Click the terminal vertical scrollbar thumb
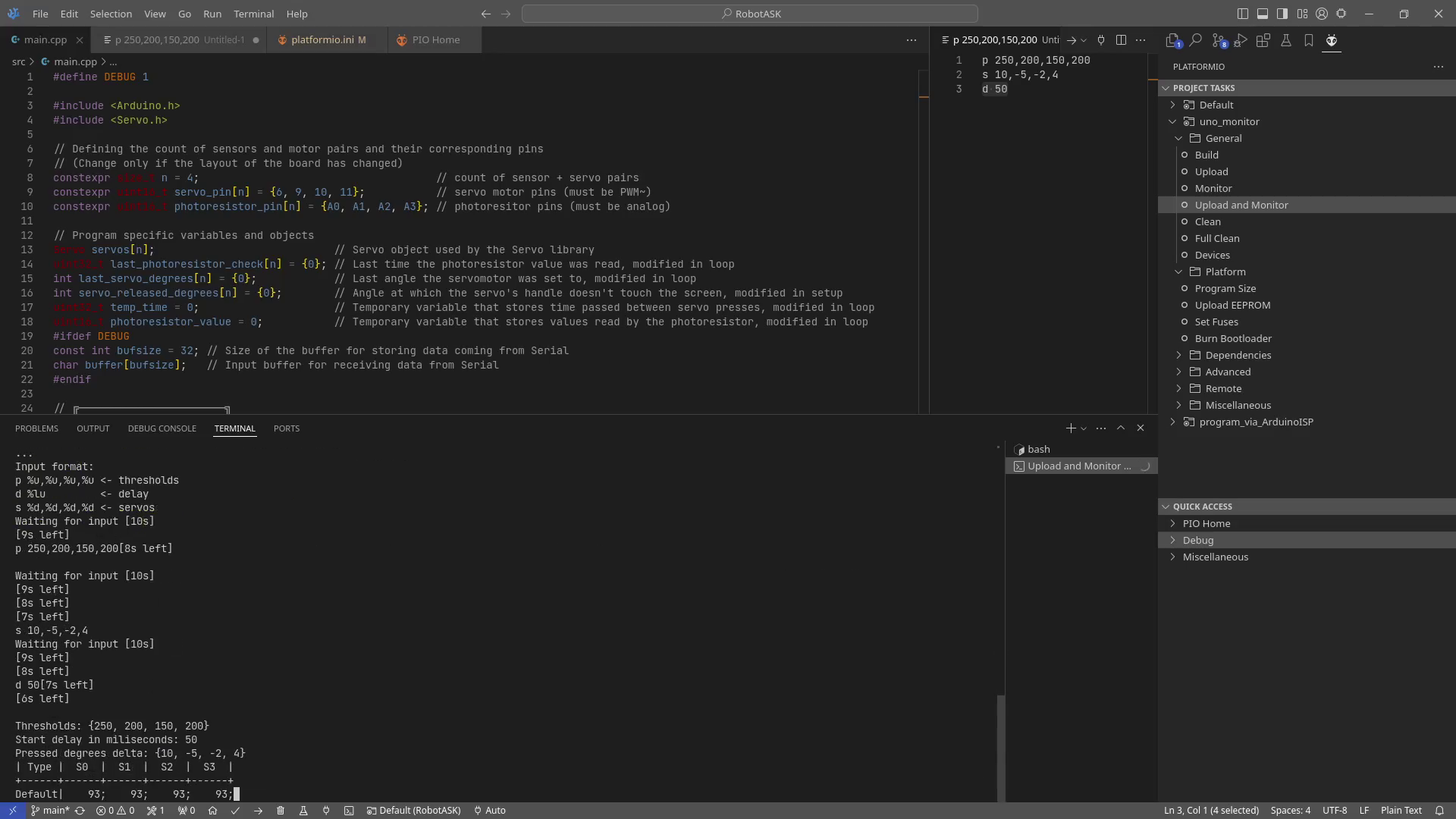The image size is (1456, 819). [1001, 747]
